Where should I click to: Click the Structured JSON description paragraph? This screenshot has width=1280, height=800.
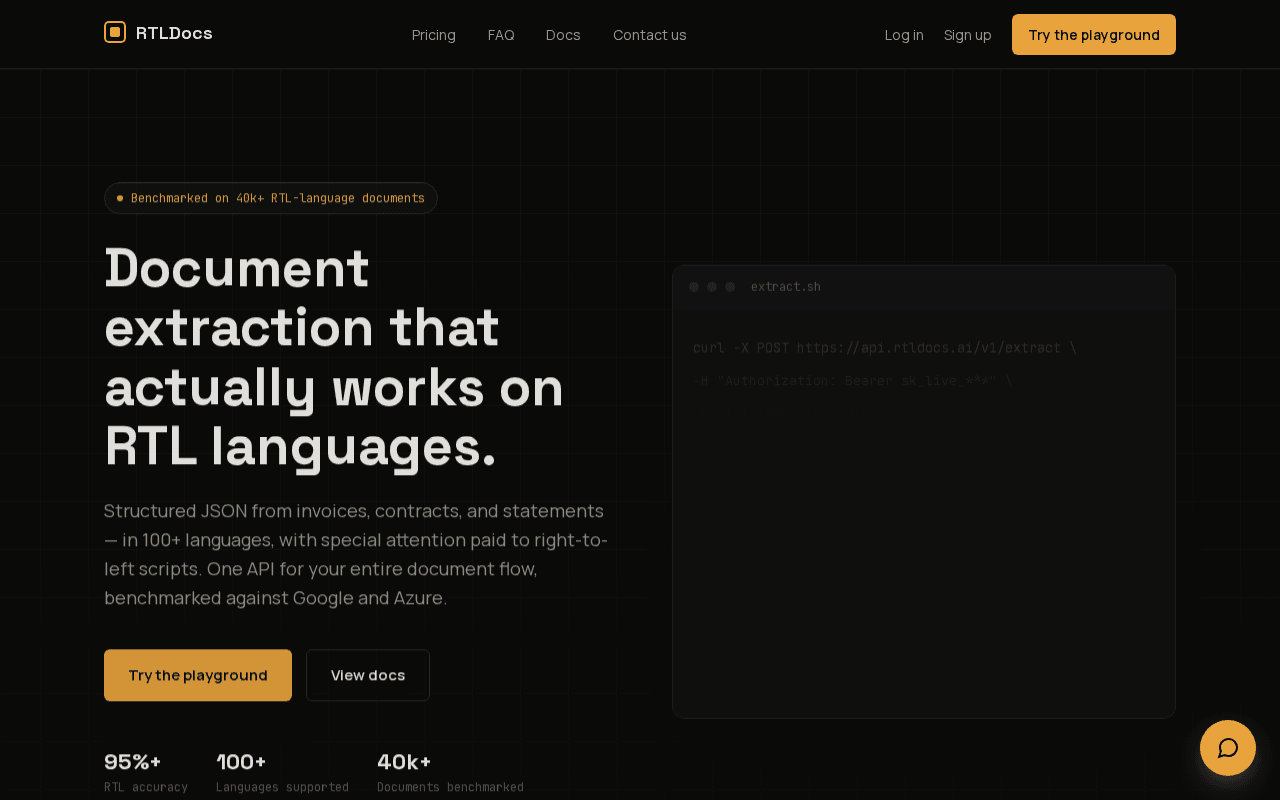click(356, 554)
